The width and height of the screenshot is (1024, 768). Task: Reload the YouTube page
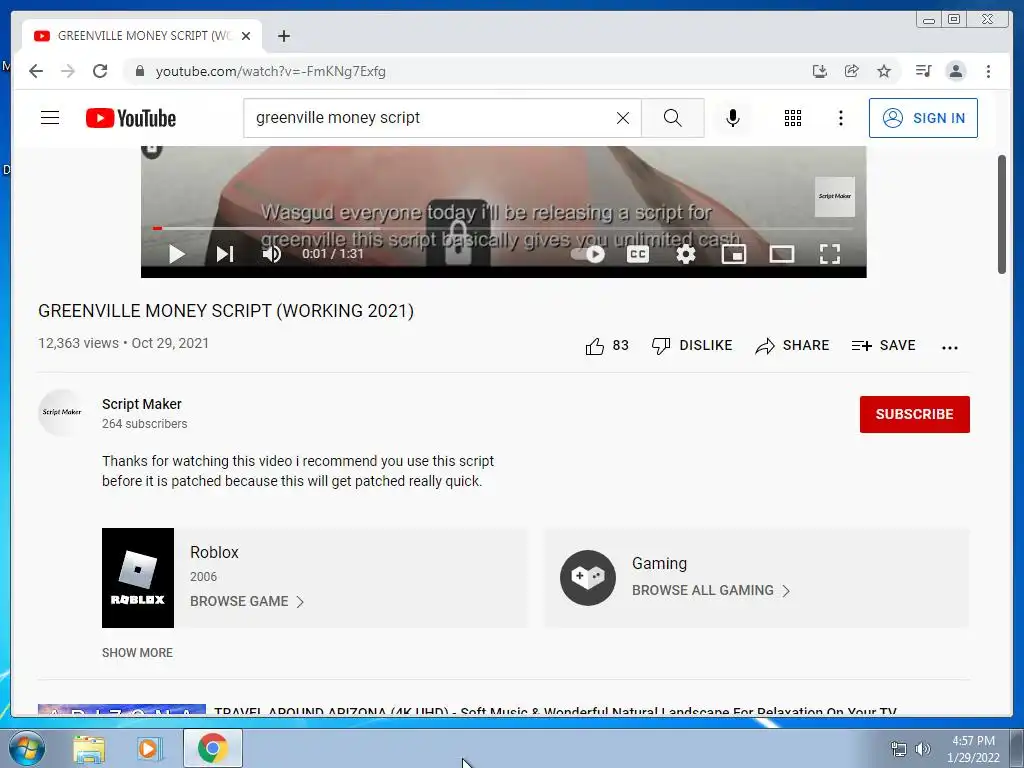coord(100,71)
